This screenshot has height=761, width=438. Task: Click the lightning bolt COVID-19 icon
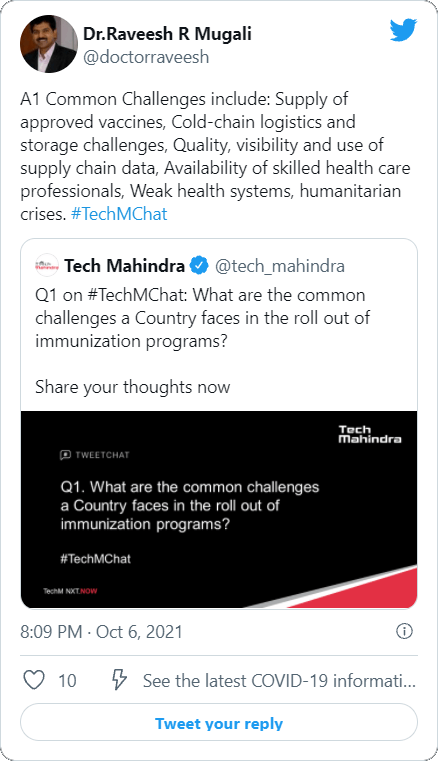(119, 679)
